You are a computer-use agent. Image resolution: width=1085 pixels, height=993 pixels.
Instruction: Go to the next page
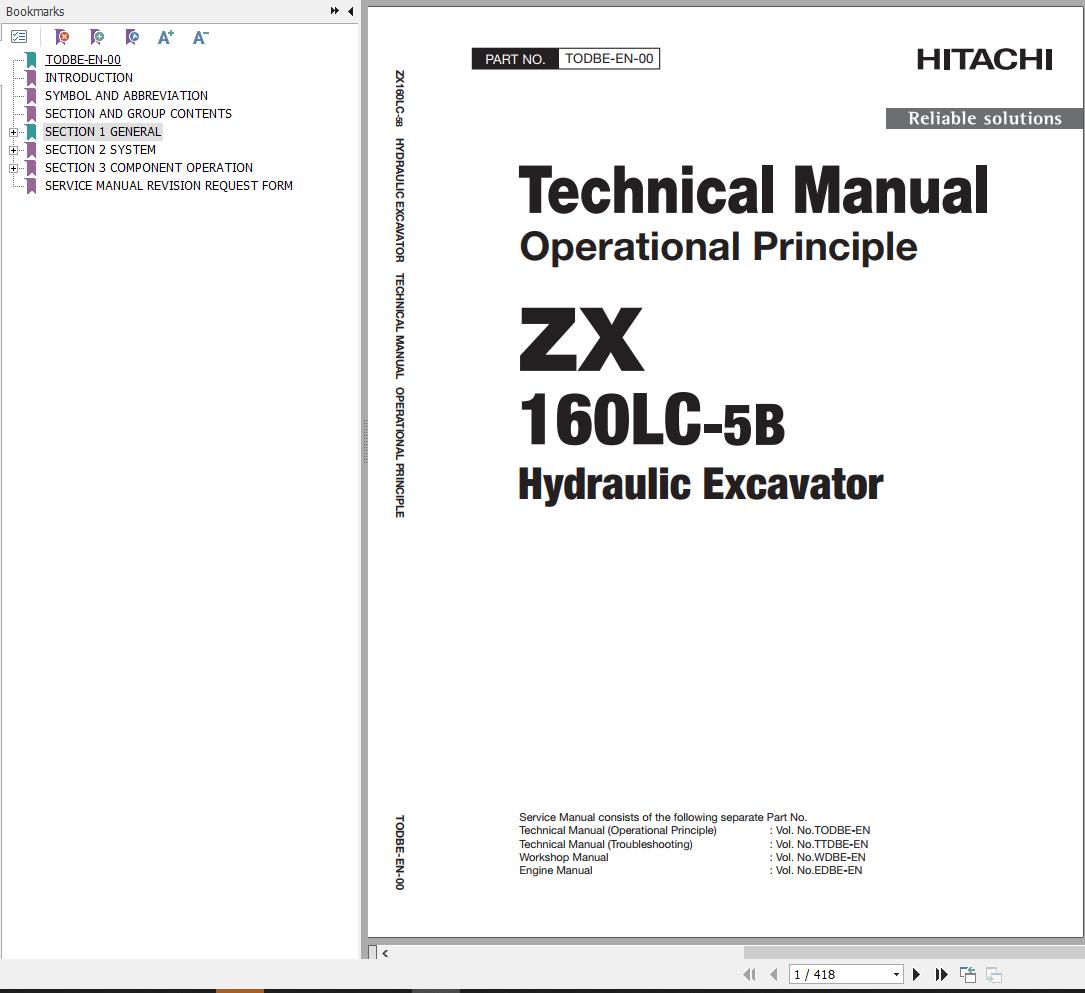tap(917, 974)
